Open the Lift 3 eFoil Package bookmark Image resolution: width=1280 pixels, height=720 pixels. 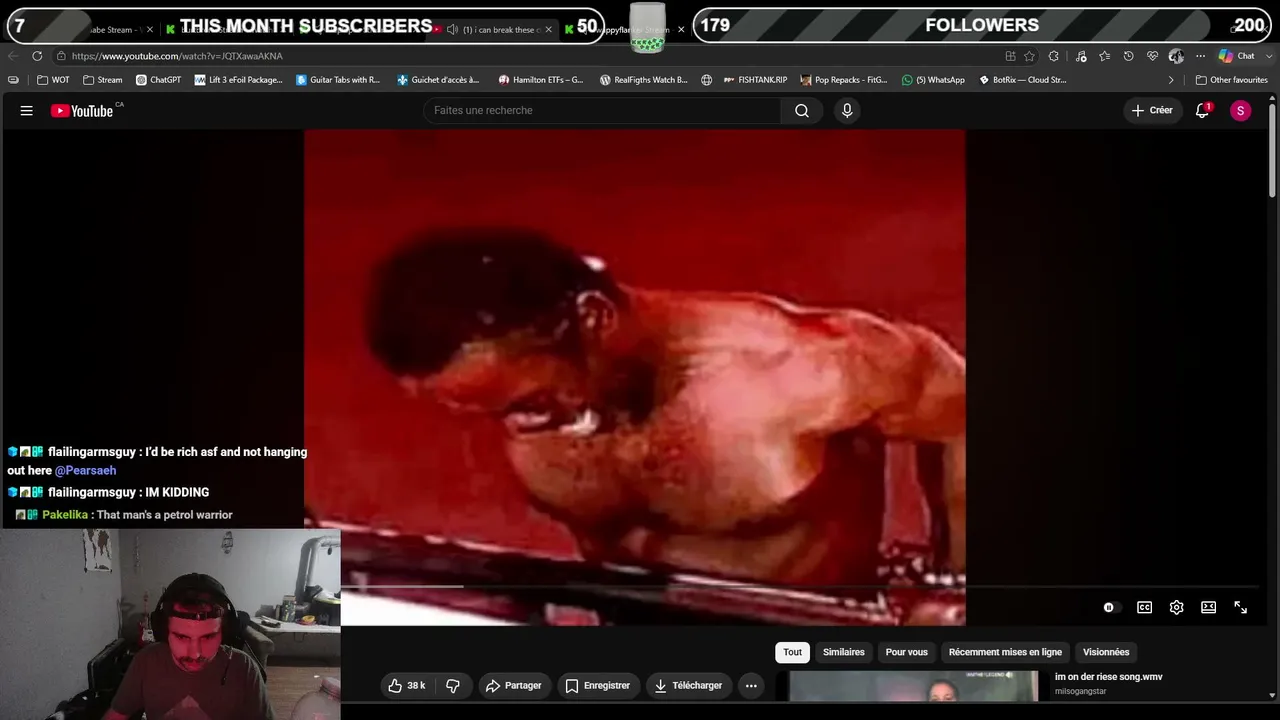[x=238, y=80]
